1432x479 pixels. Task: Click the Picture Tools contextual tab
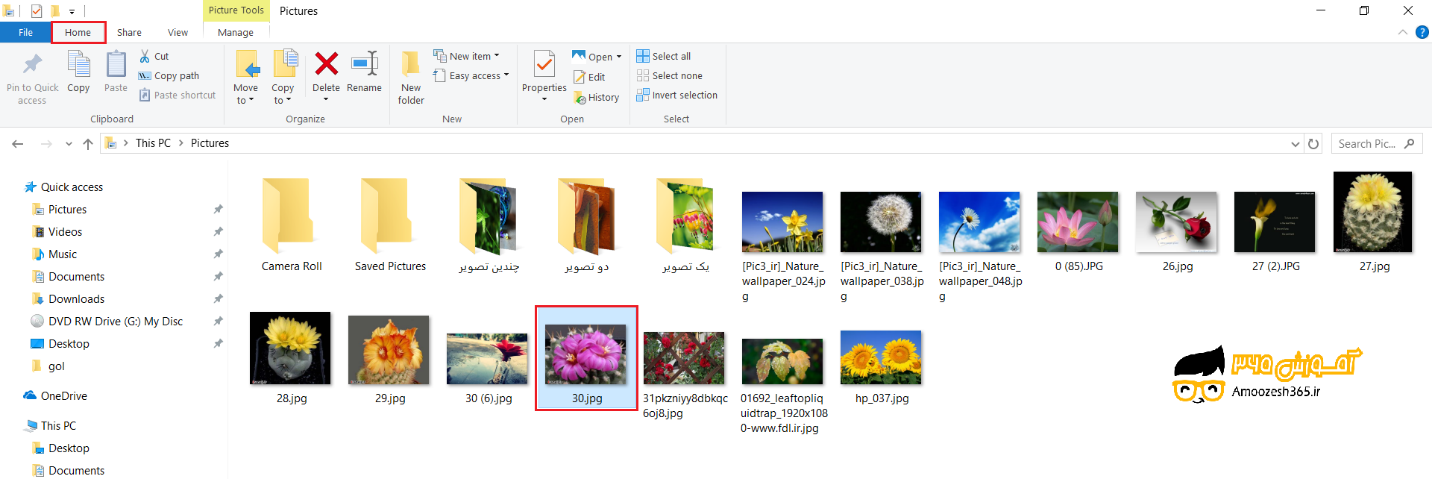click(x=236, y=11)
